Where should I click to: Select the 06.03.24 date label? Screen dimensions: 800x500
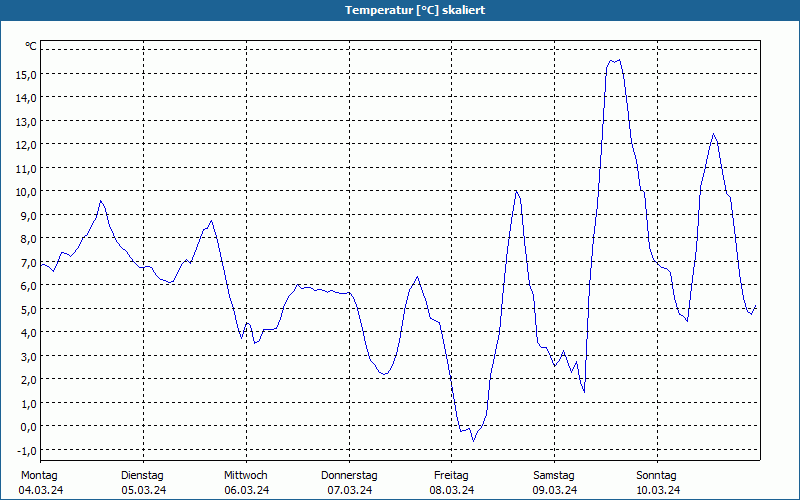tap(246, 490)
